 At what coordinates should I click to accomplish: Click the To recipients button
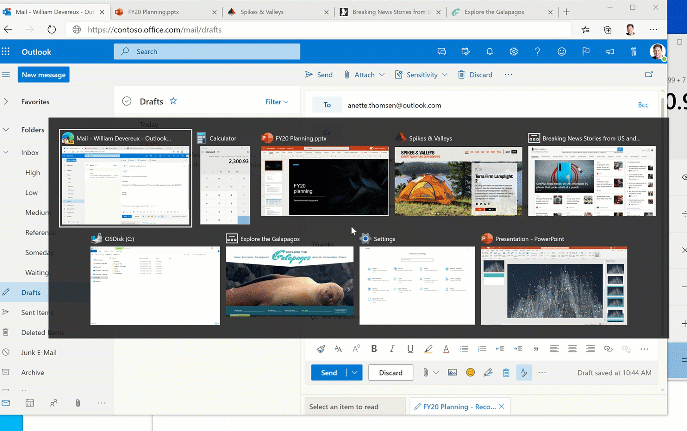[x=327, y=105]
